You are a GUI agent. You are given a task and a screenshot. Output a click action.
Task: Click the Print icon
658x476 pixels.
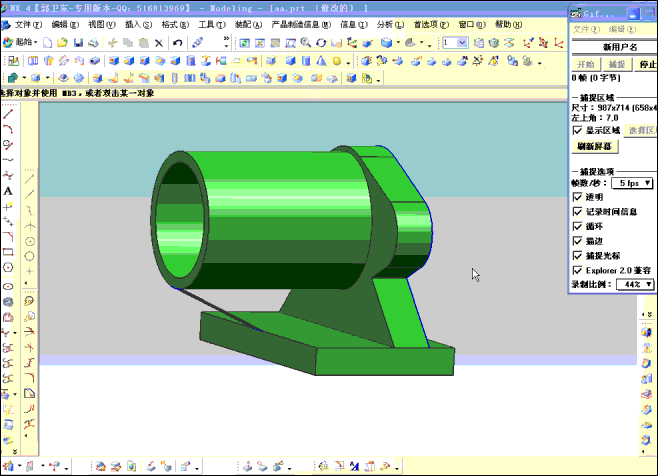coord(93,42)
